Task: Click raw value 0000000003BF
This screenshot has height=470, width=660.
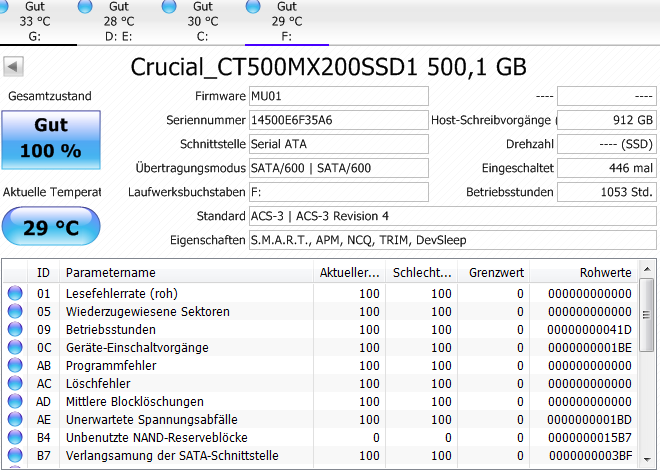Action: point(590,456)
